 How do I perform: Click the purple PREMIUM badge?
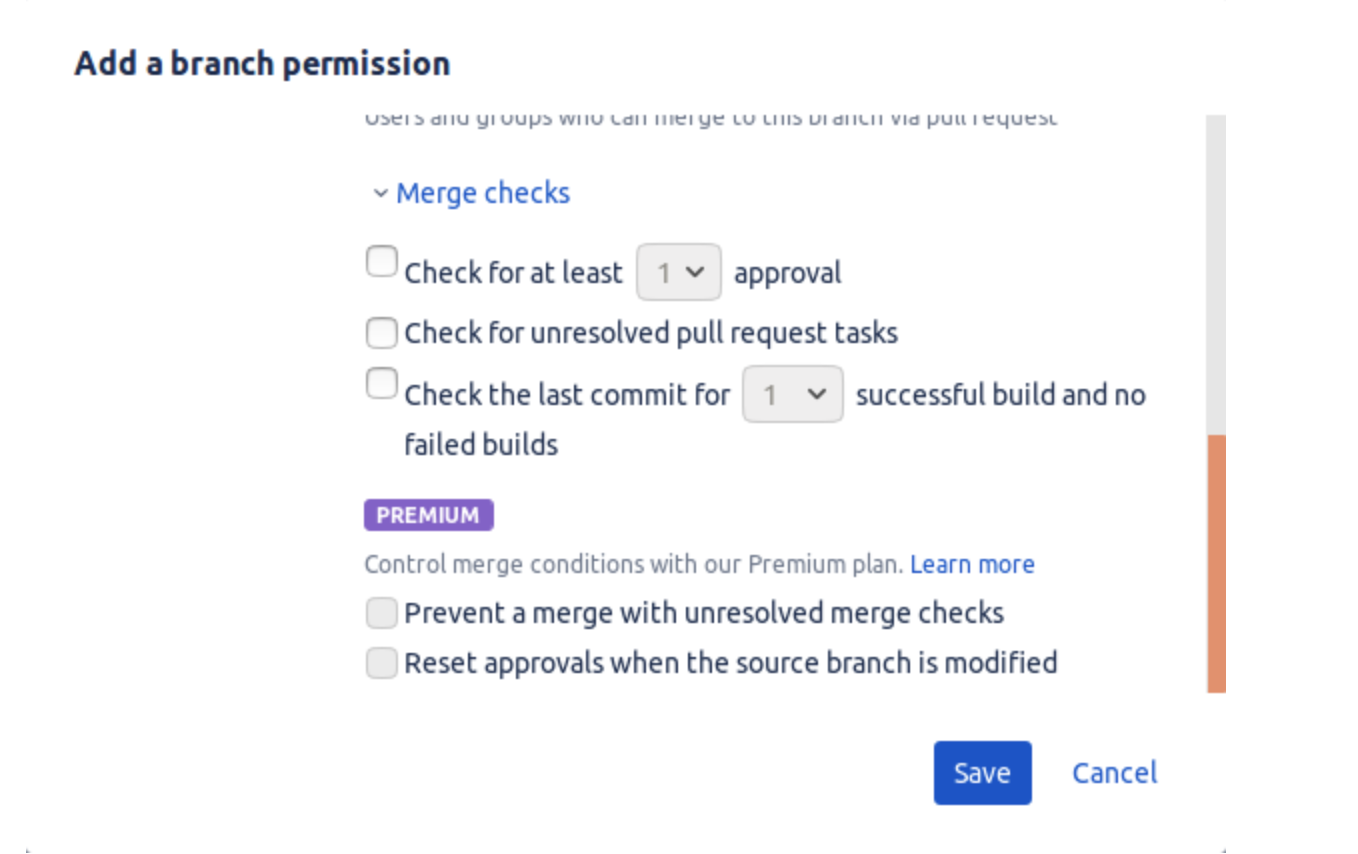(428, 515)
